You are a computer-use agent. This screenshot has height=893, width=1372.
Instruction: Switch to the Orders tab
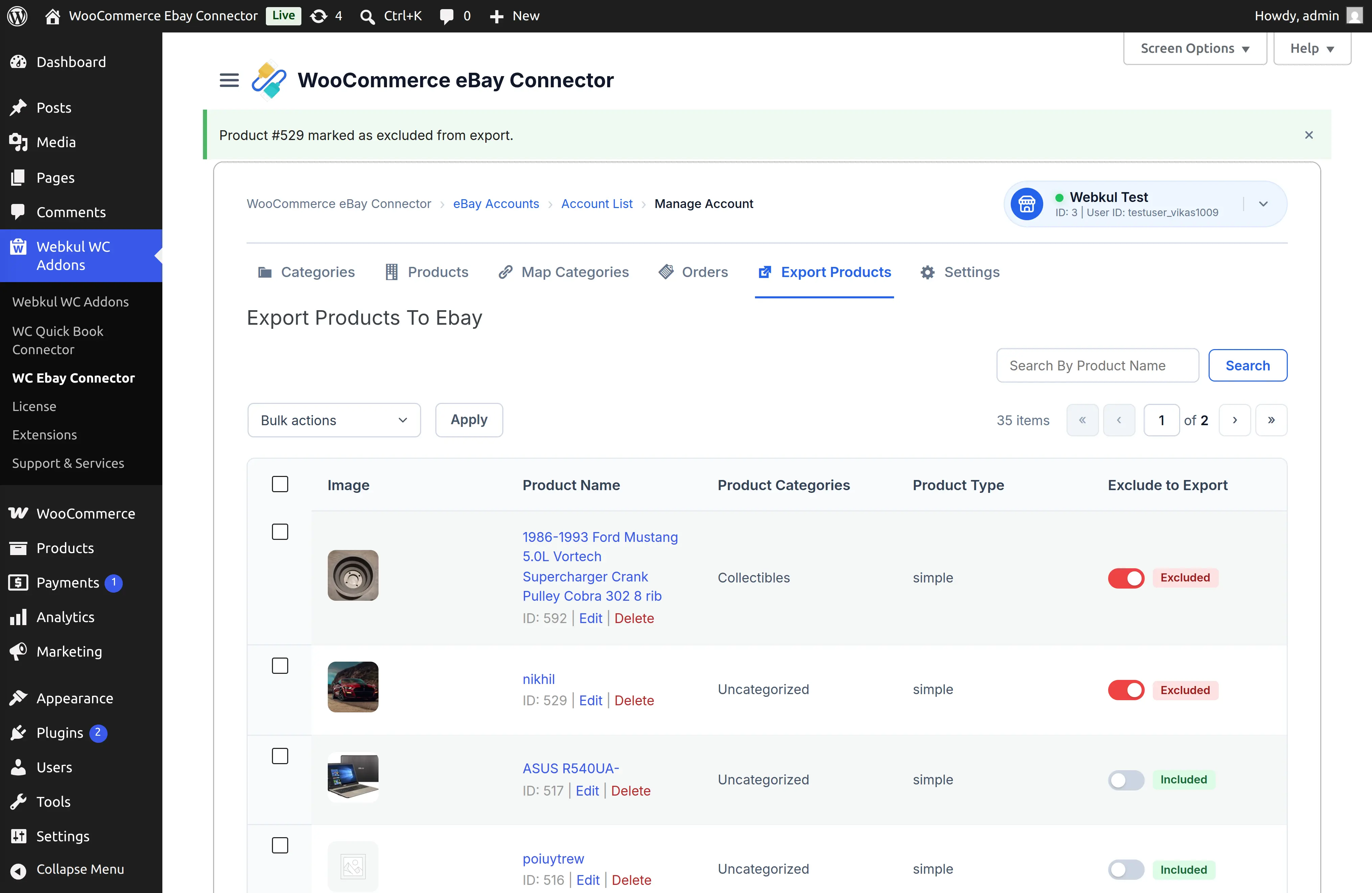[x=693, y=272]
